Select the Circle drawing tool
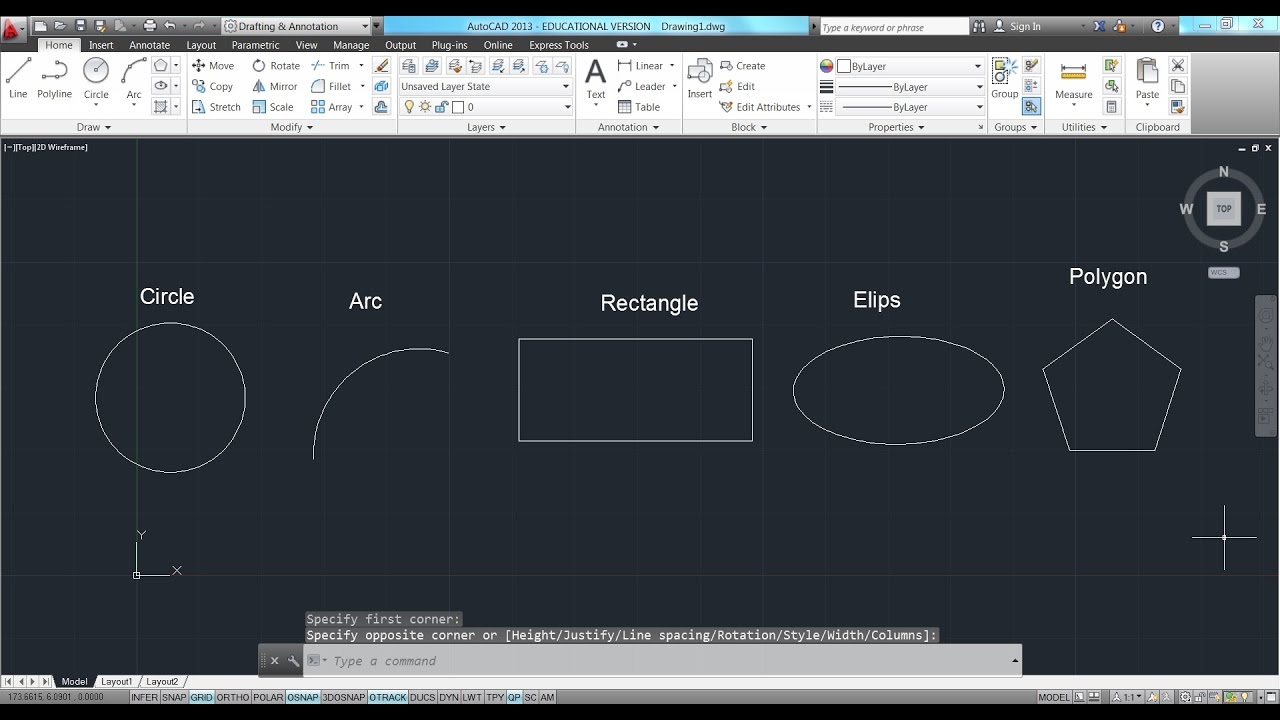1280x720 pixels. (x=96, y=79)
